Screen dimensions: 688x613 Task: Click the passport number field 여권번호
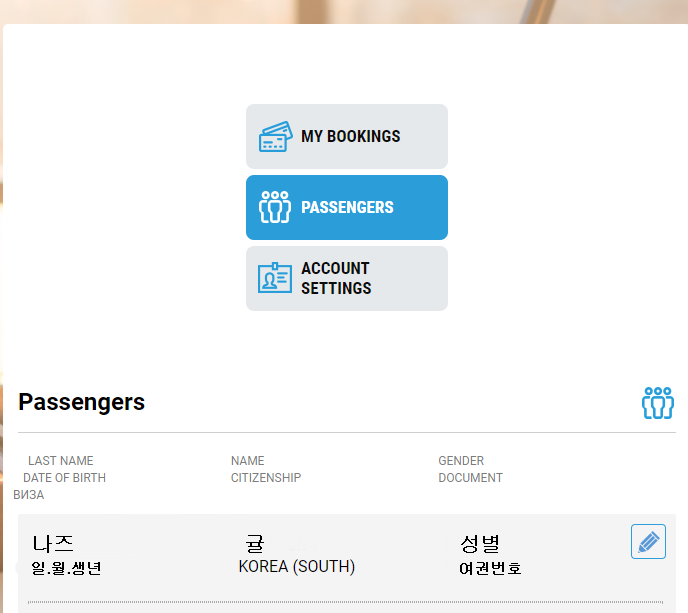pyautogui.click(x=490, y=569)
